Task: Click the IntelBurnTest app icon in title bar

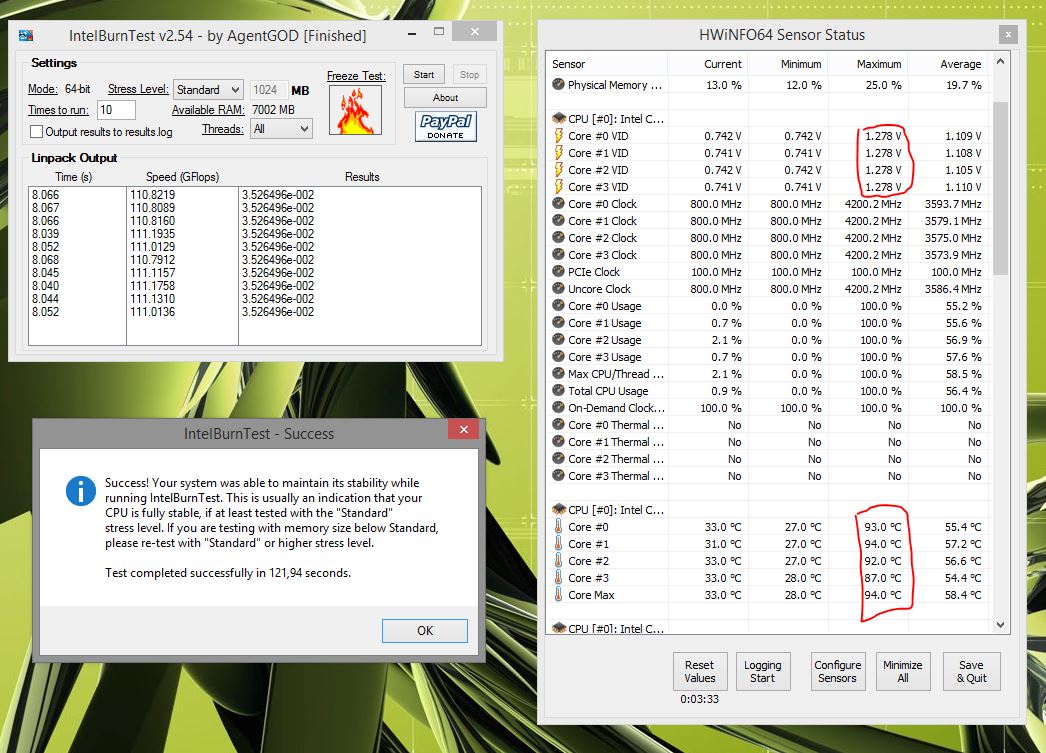Action: click(x=26, y=35)
